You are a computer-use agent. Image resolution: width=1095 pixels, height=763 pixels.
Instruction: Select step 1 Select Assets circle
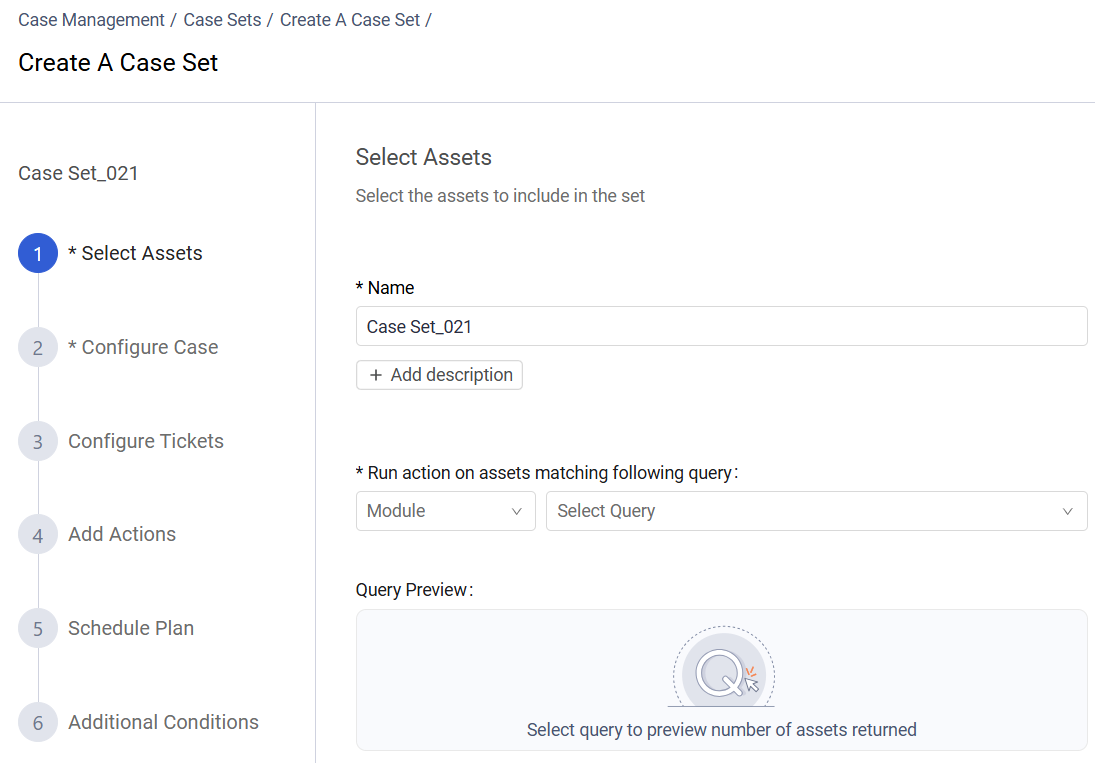pyautogui.click(x=37, y=253)
